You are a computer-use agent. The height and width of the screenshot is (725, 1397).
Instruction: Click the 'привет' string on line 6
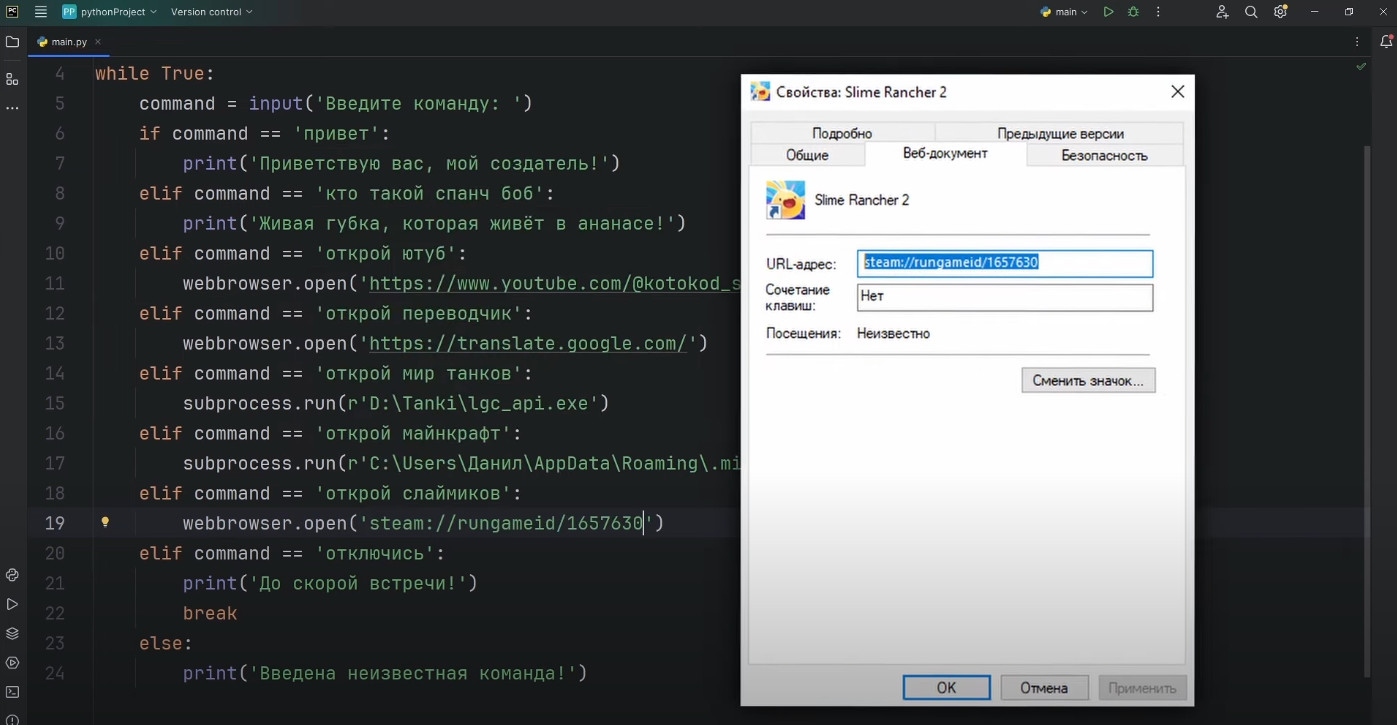pyautogui.click(x=336, y=133)
